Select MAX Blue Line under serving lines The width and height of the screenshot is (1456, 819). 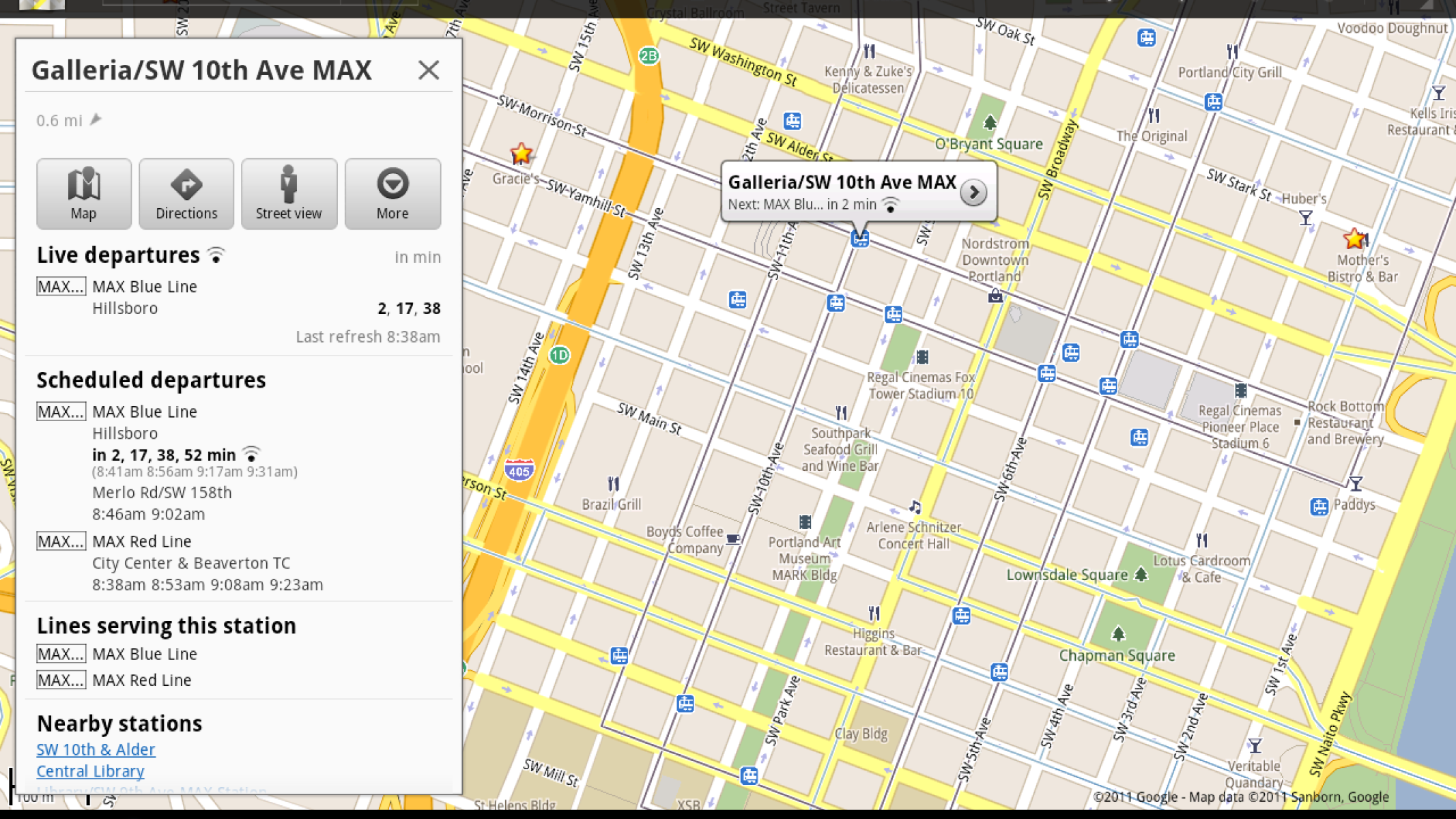(x=144, y=654)
